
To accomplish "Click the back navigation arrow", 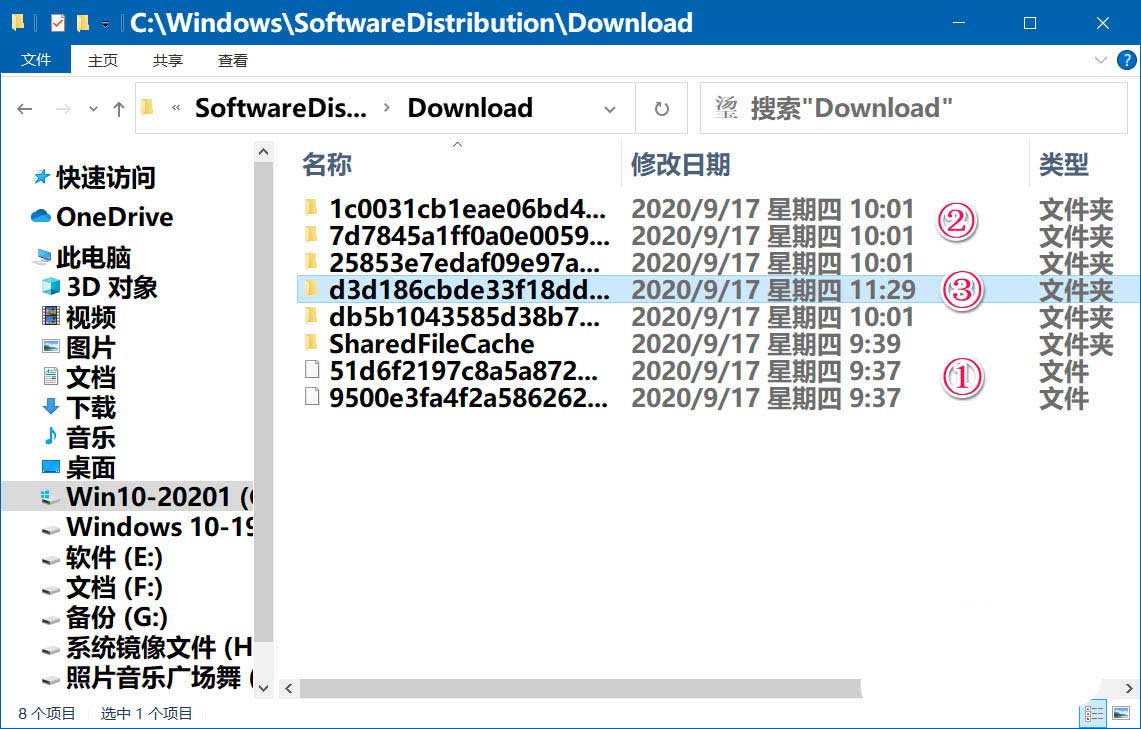I will tap(25, 108).
